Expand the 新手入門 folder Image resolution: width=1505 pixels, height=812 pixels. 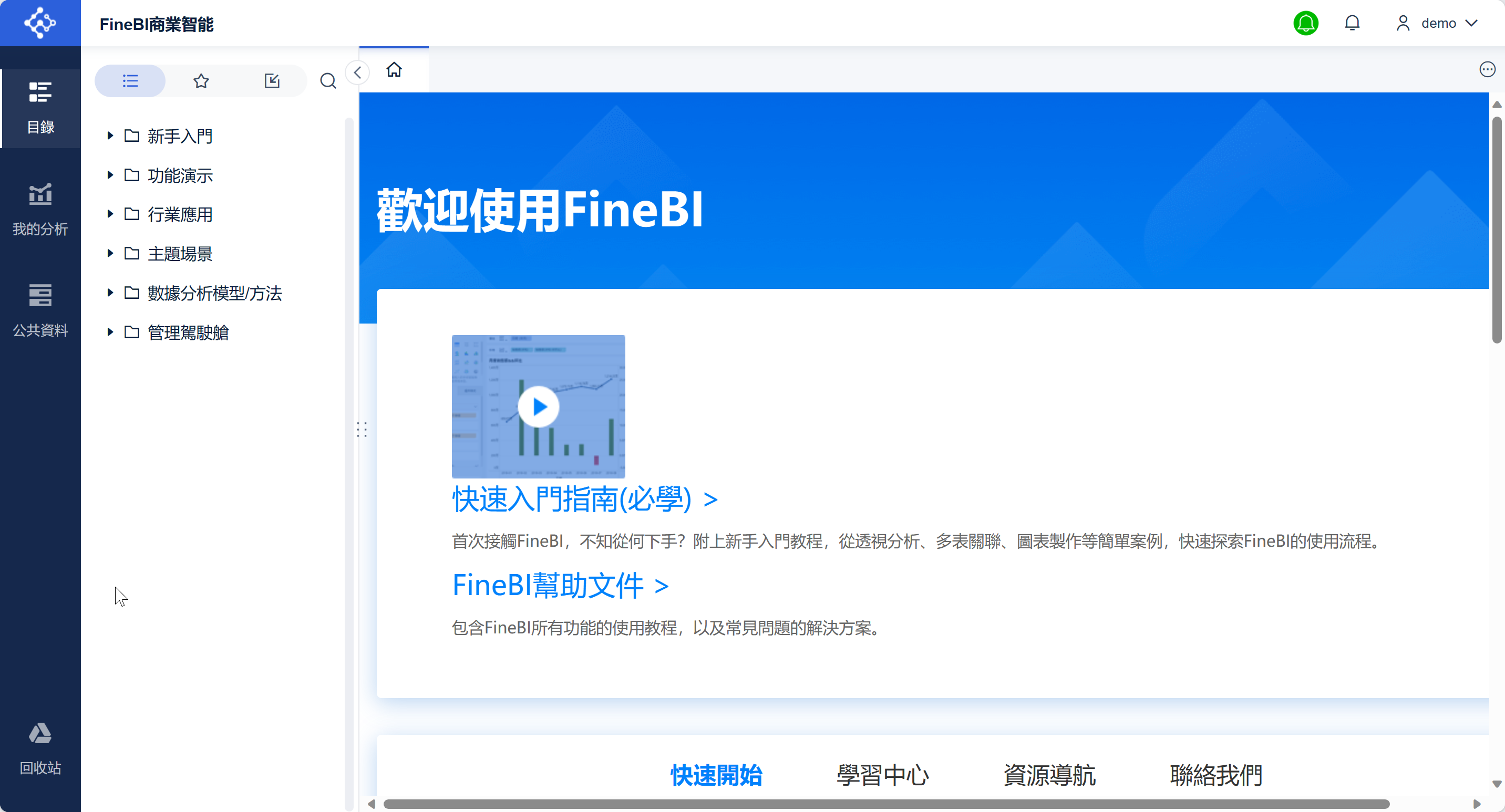(110, 136)
